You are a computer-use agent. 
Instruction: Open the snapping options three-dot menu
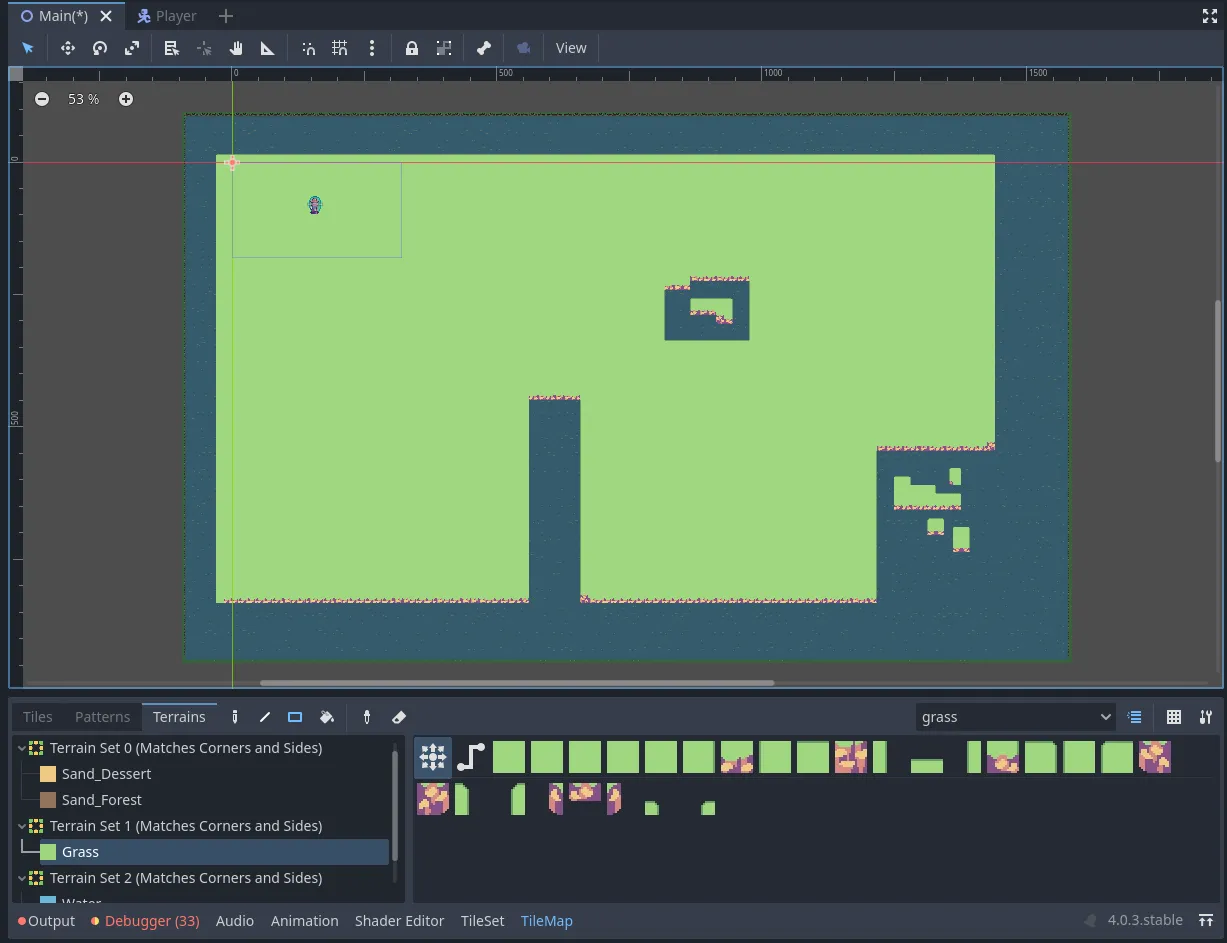(372, 48)
